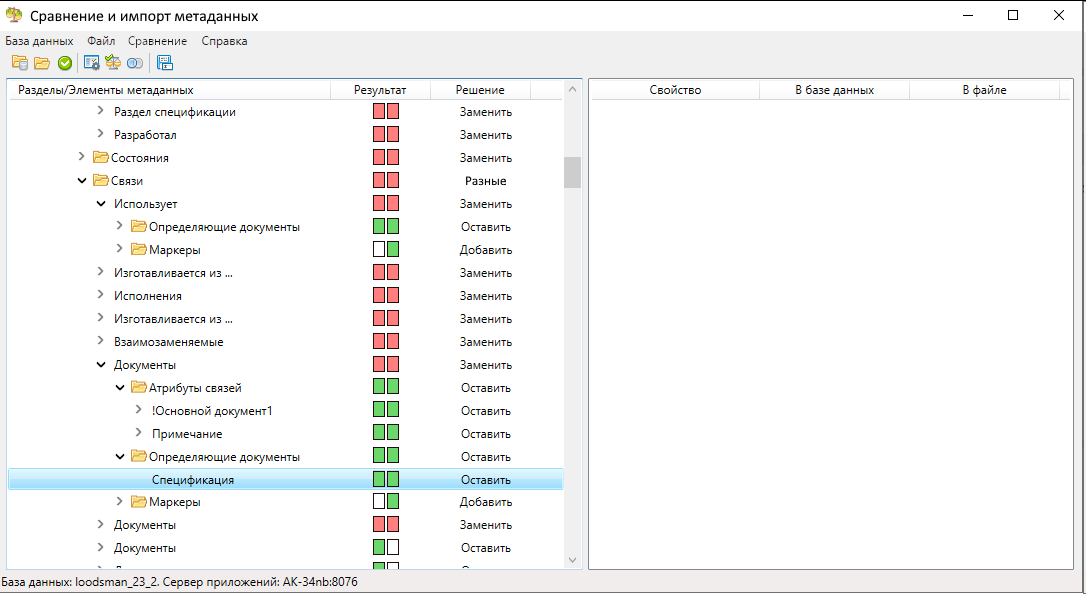The width and height of the screenshot is (1086, 600).
Task: Collapse the Атрибуты связей folder
Action: [120, 388]
